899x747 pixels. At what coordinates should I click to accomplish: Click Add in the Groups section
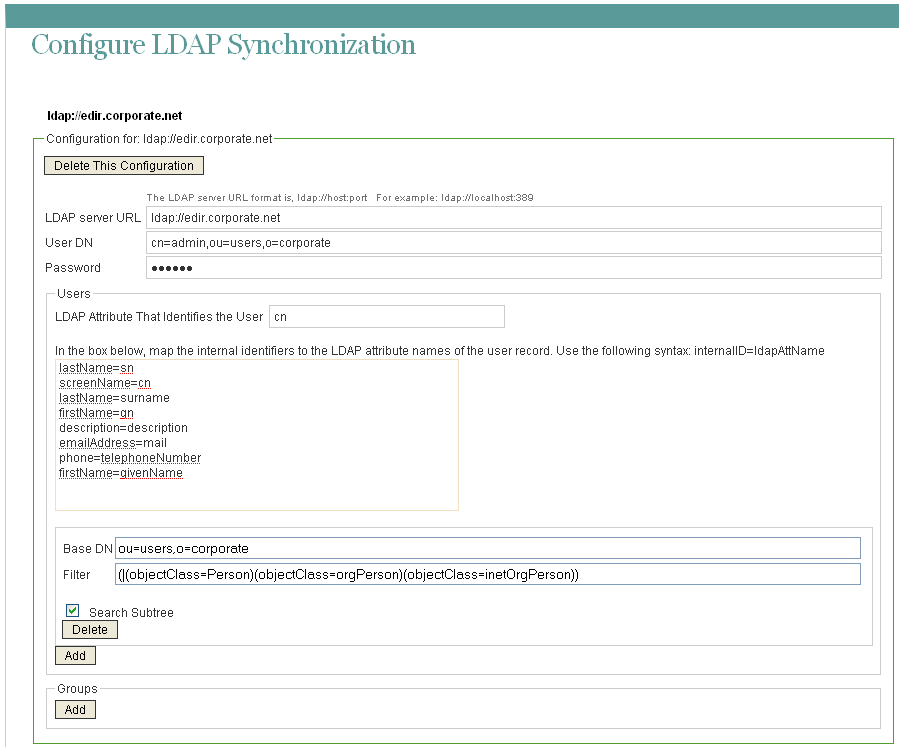(x=75, y=709)
